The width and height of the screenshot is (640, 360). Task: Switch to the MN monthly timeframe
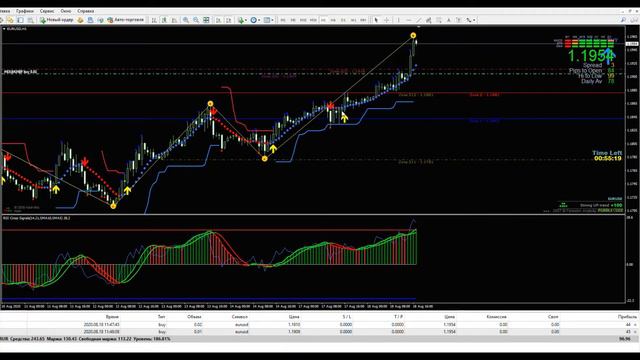pos(363,20)
